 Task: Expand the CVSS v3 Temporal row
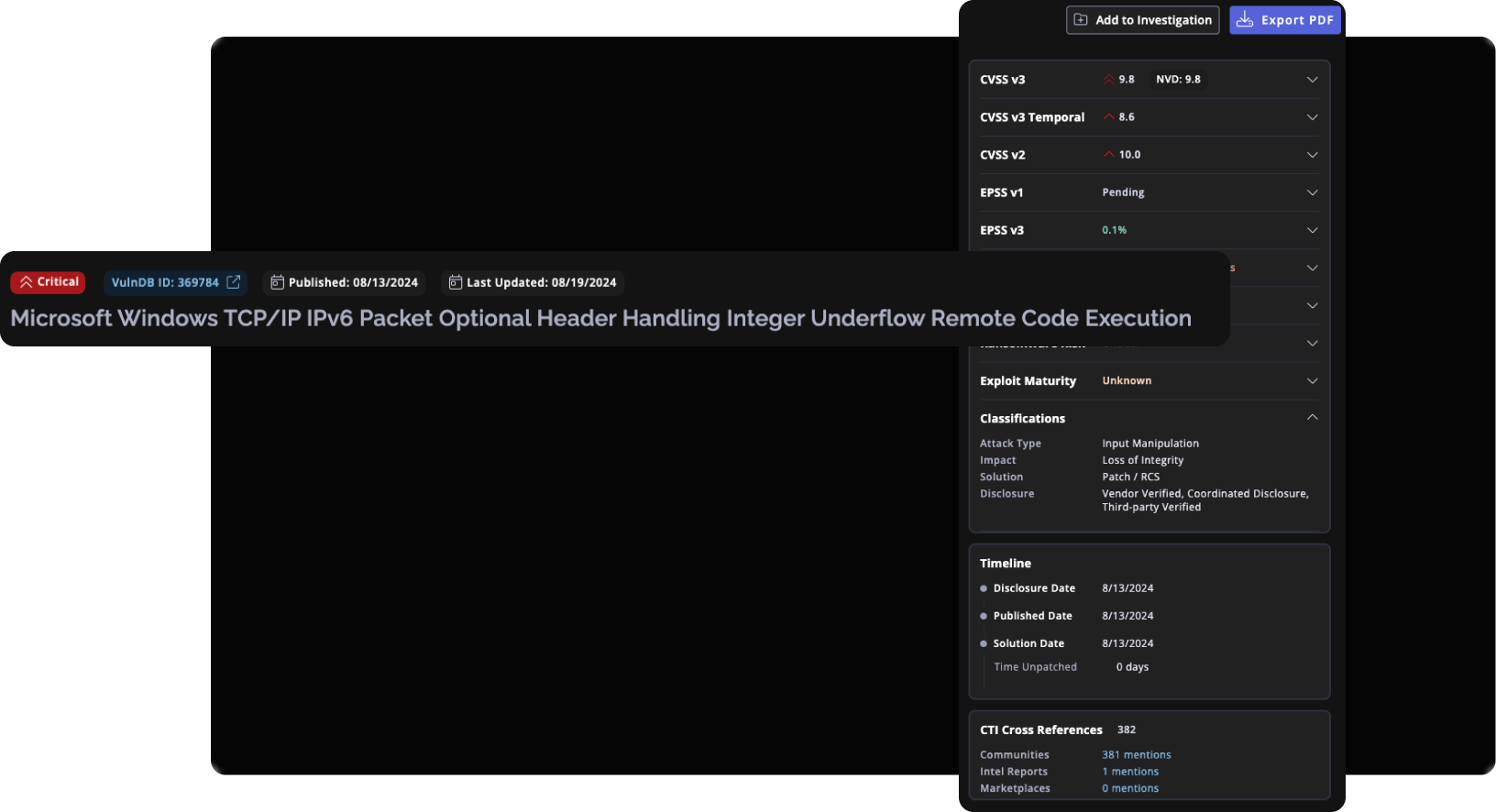tap(1313, 117)
